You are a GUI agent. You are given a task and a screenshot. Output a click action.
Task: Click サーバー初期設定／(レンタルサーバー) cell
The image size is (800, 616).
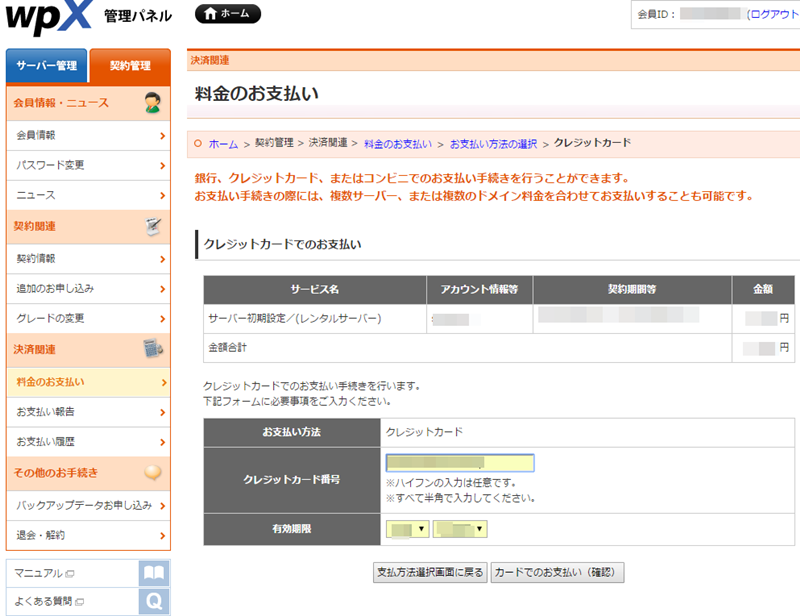[315, 318]
